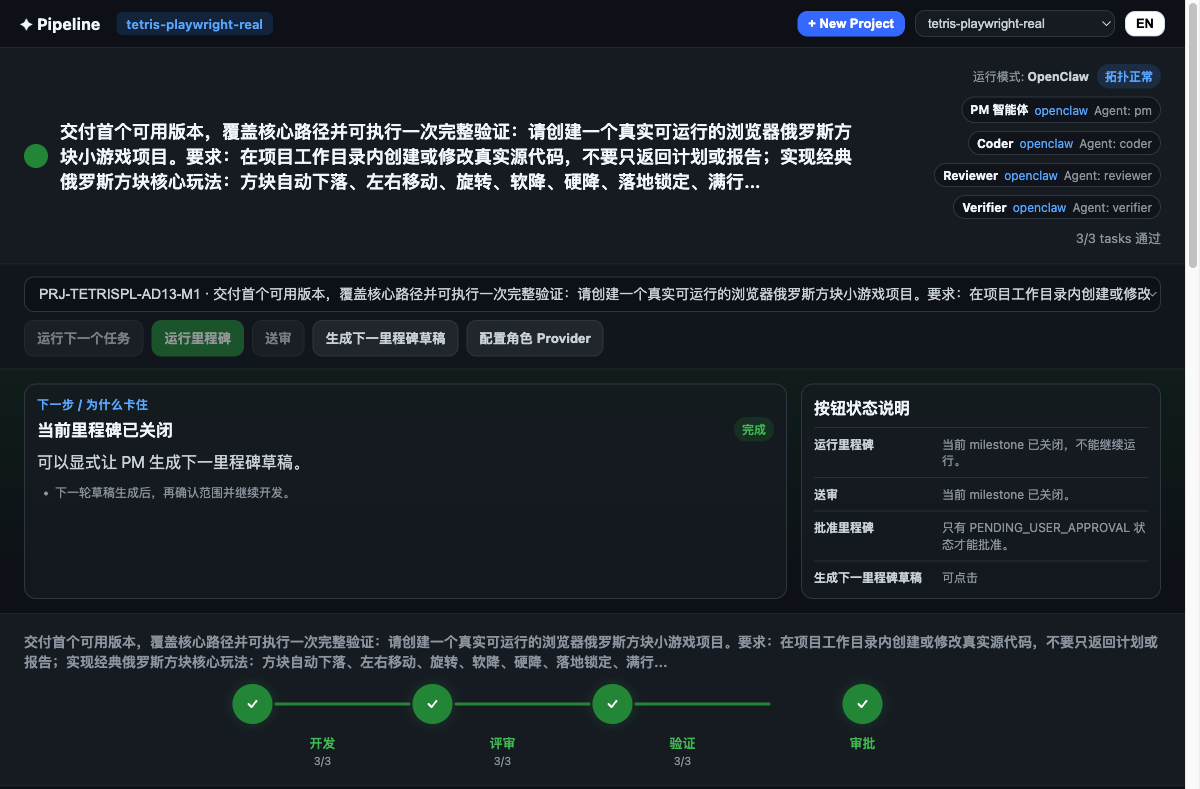Click the 完成 badge on milestone card
The image size is (1200, 789).
pos(753,429)
